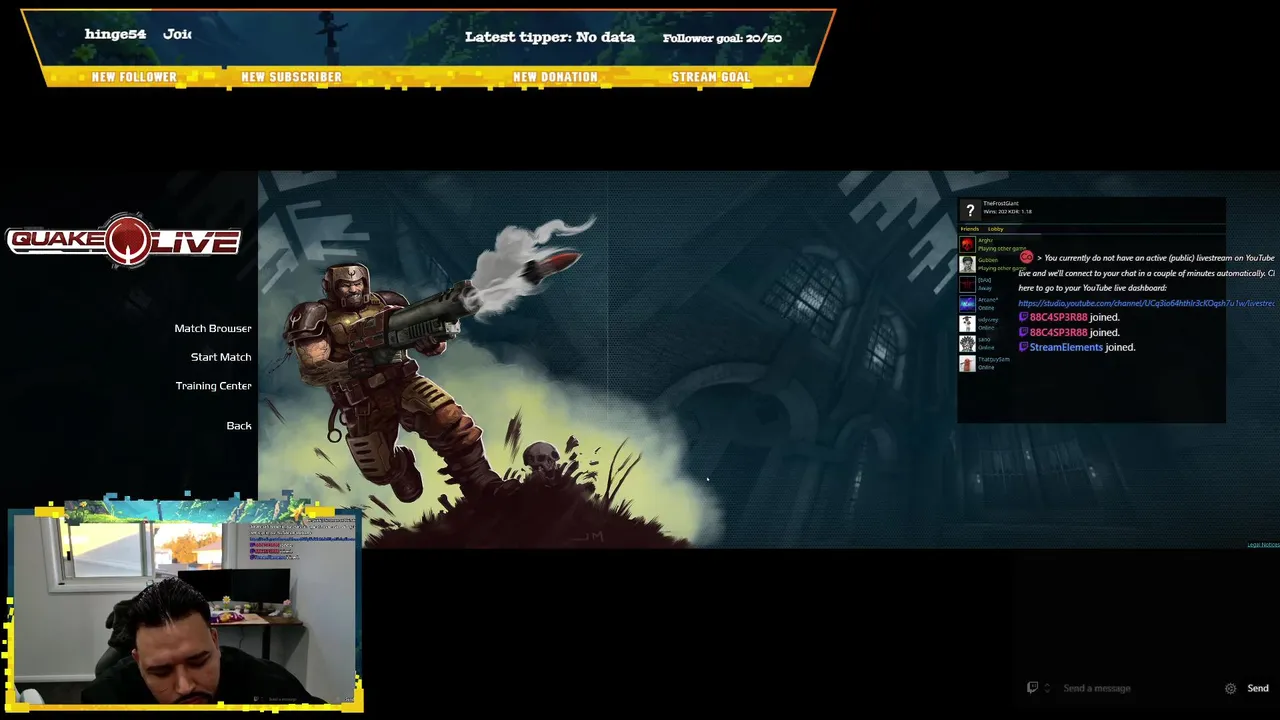Click the Quake Live logo

tap(124, 240)
